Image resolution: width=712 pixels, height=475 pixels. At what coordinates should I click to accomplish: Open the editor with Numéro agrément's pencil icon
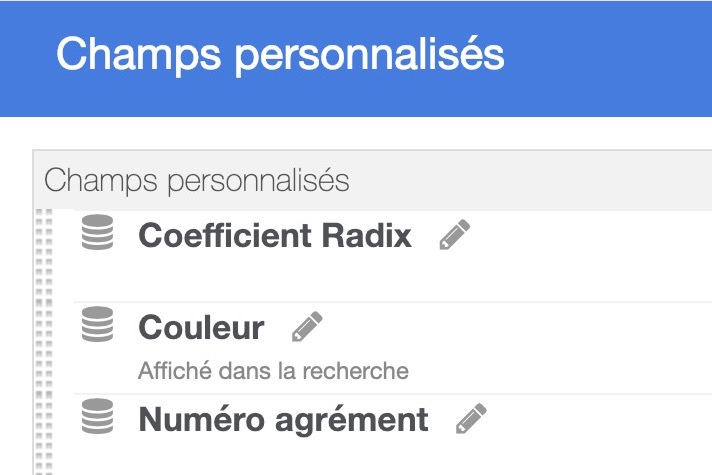pyautogui.click(x=471, y=418)
